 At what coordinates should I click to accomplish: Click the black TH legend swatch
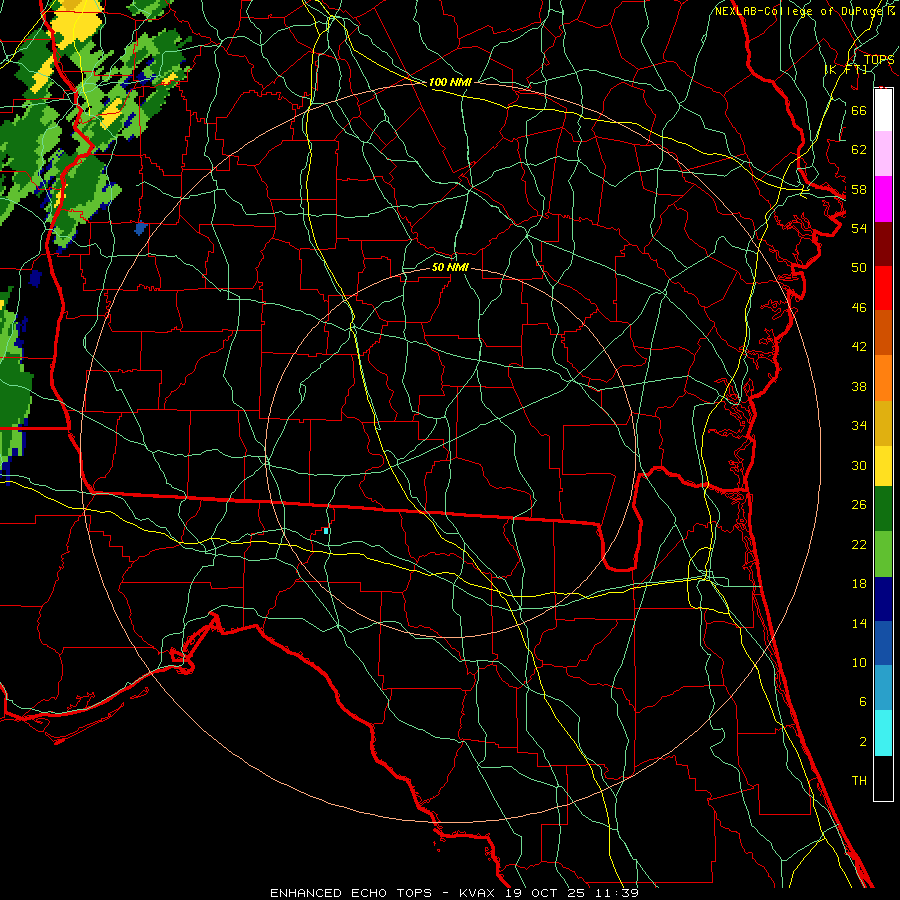[x=883, y=778]
